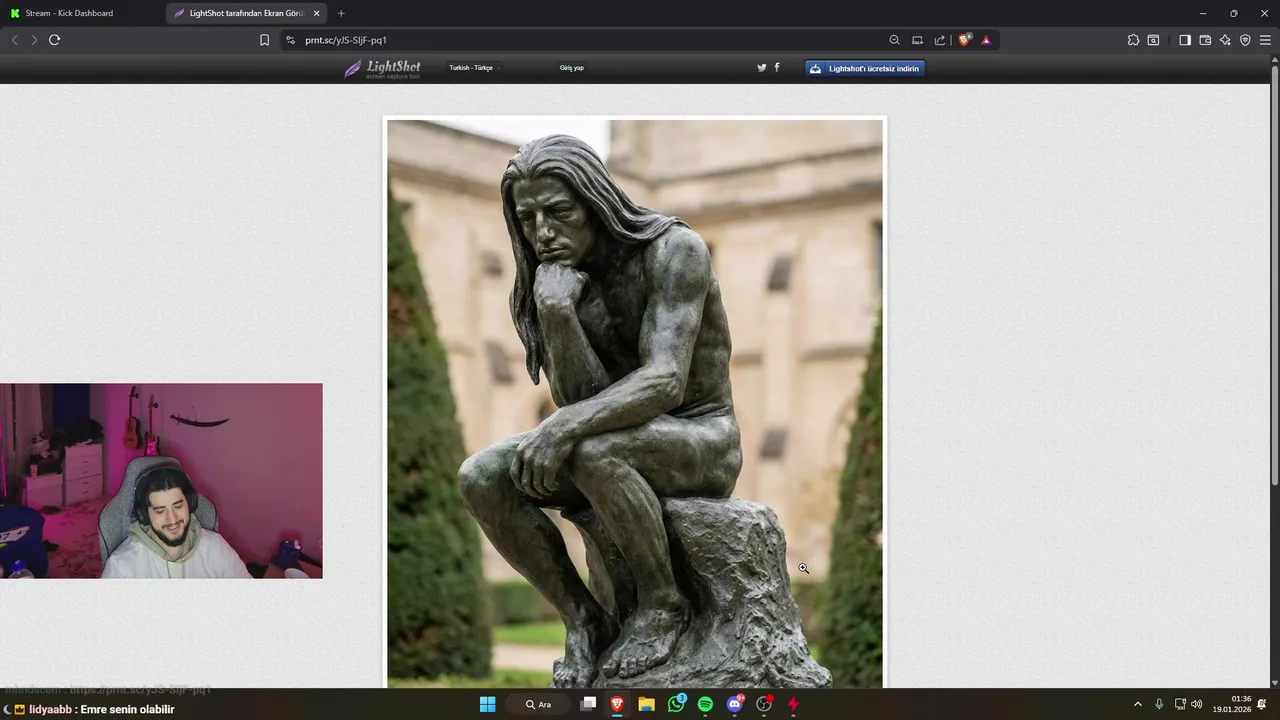Open the browser hamburger menu
The height and width of the screenshot is (720, 1280).
pos(1265,40)
